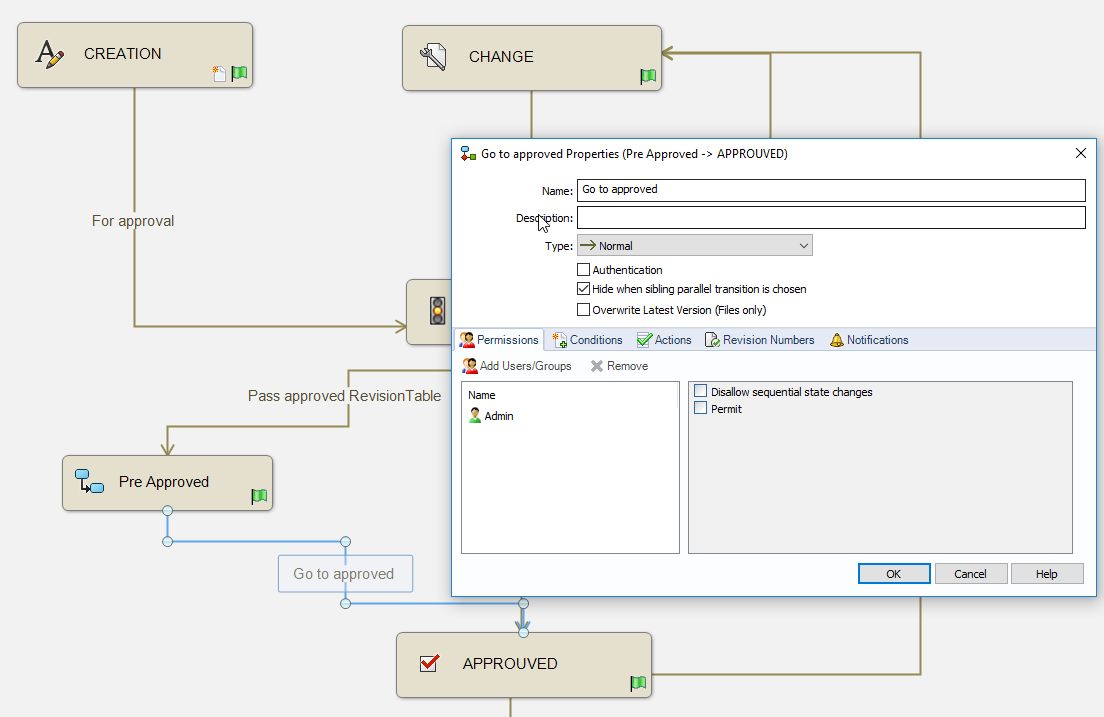
Task: Open the Type dropdown showing Normal
Action: click(x=695, y=246)
